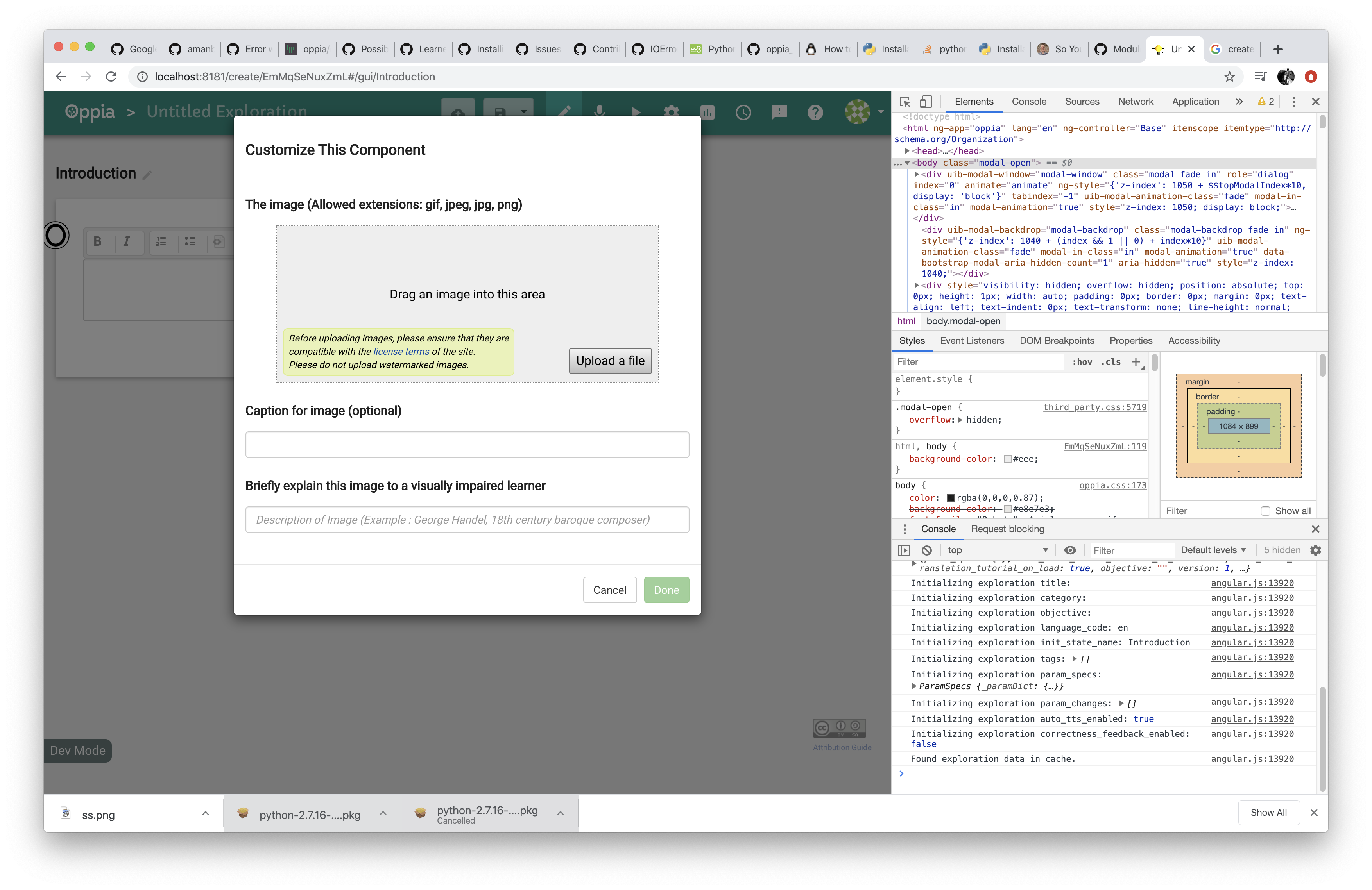1372x890 pixels.
Task: Focus the Description of Image input field
Action: pyautogui.click(x=467, y=520)
